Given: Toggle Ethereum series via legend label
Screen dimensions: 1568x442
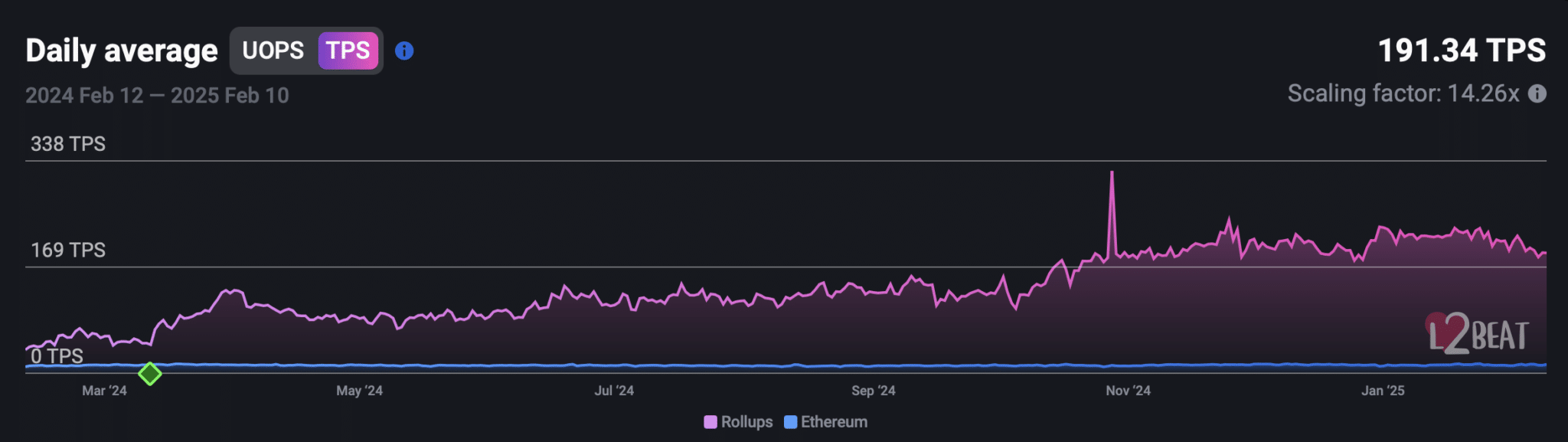Looking at the screenshot, I should [834, 422].
